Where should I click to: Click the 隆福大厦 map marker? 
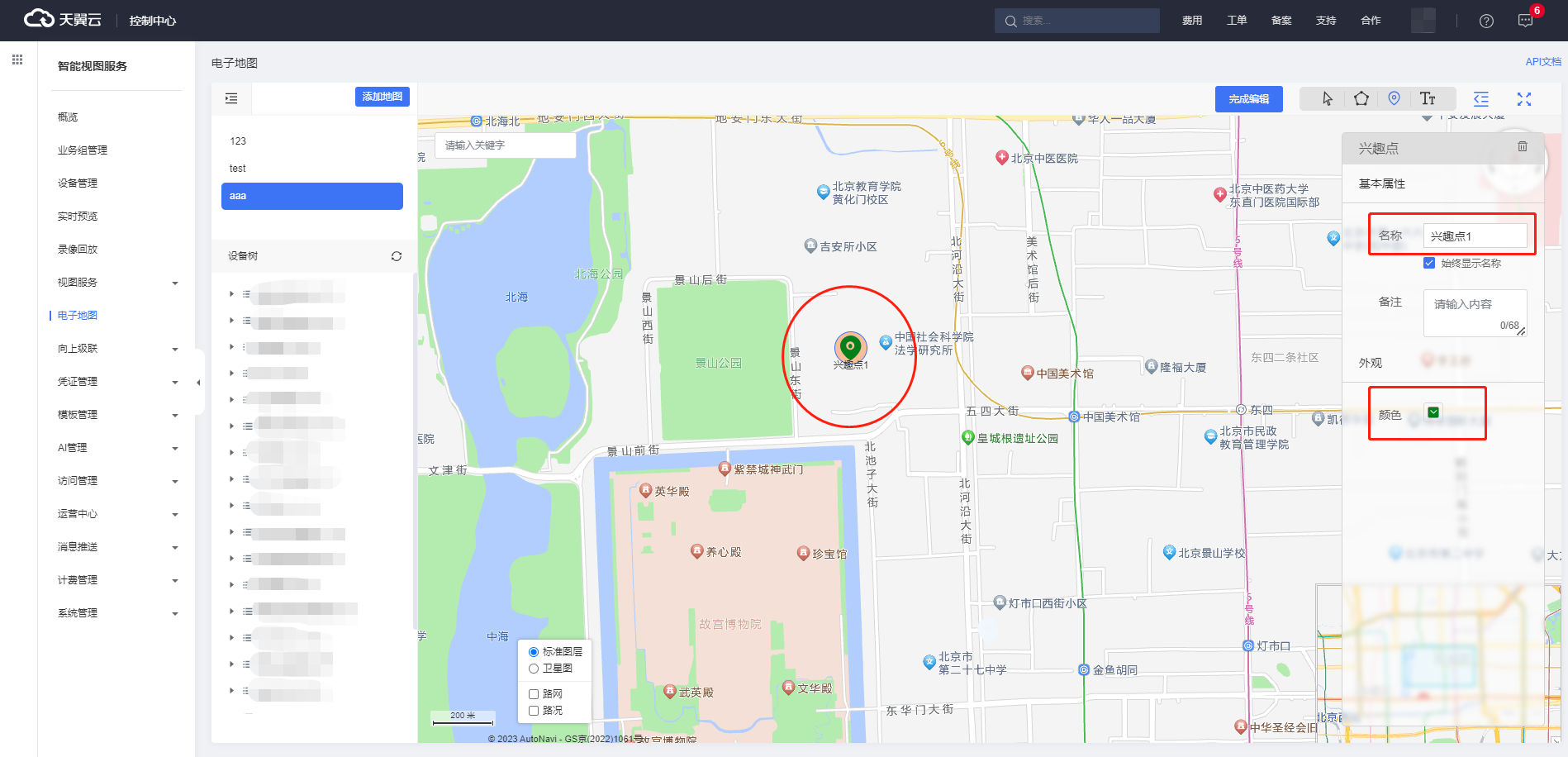click(1152, 366)
